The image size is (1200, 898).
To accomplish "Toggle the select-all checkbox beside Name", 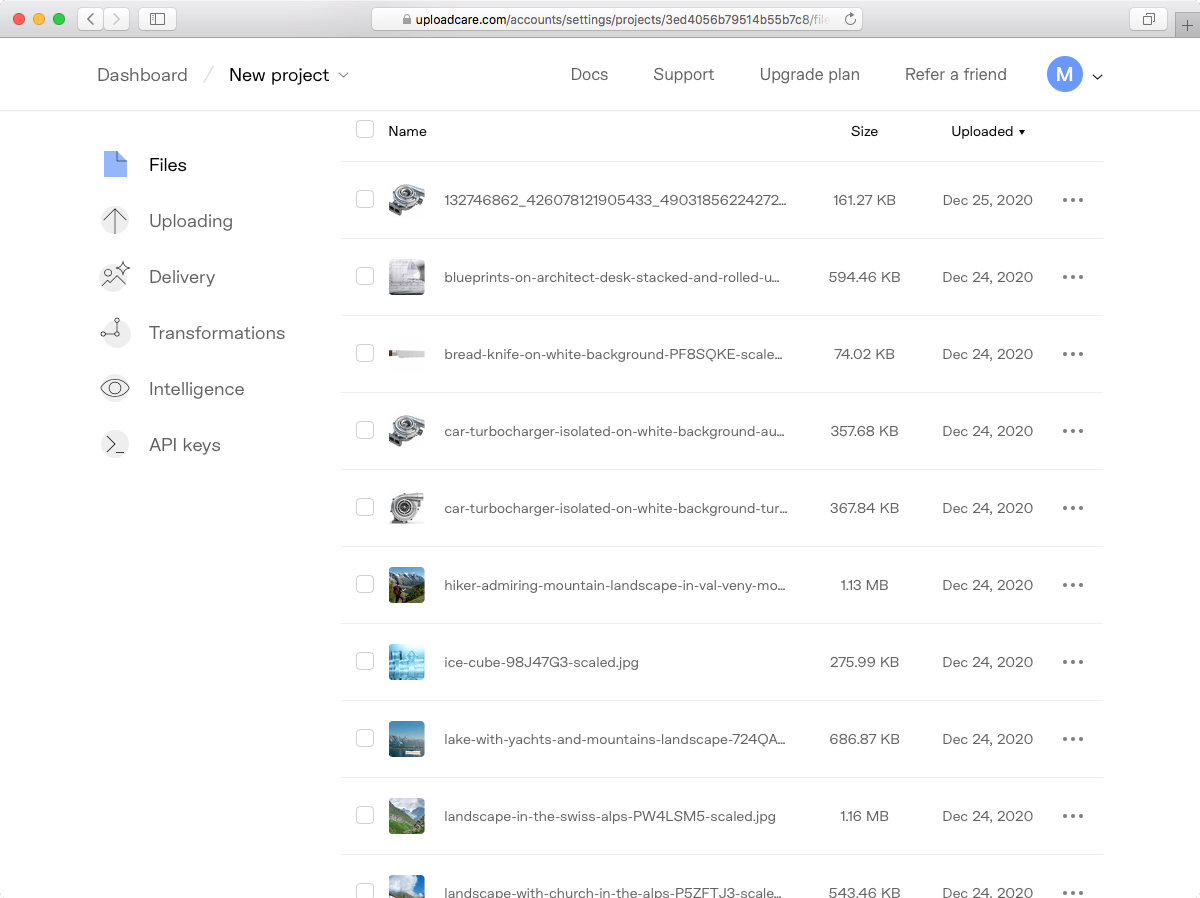I will coord(365,129).
